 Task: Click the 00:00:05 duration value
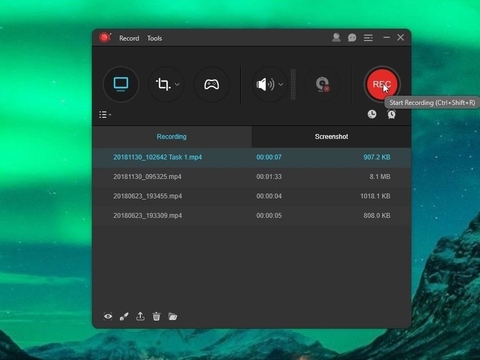(269, 216)
